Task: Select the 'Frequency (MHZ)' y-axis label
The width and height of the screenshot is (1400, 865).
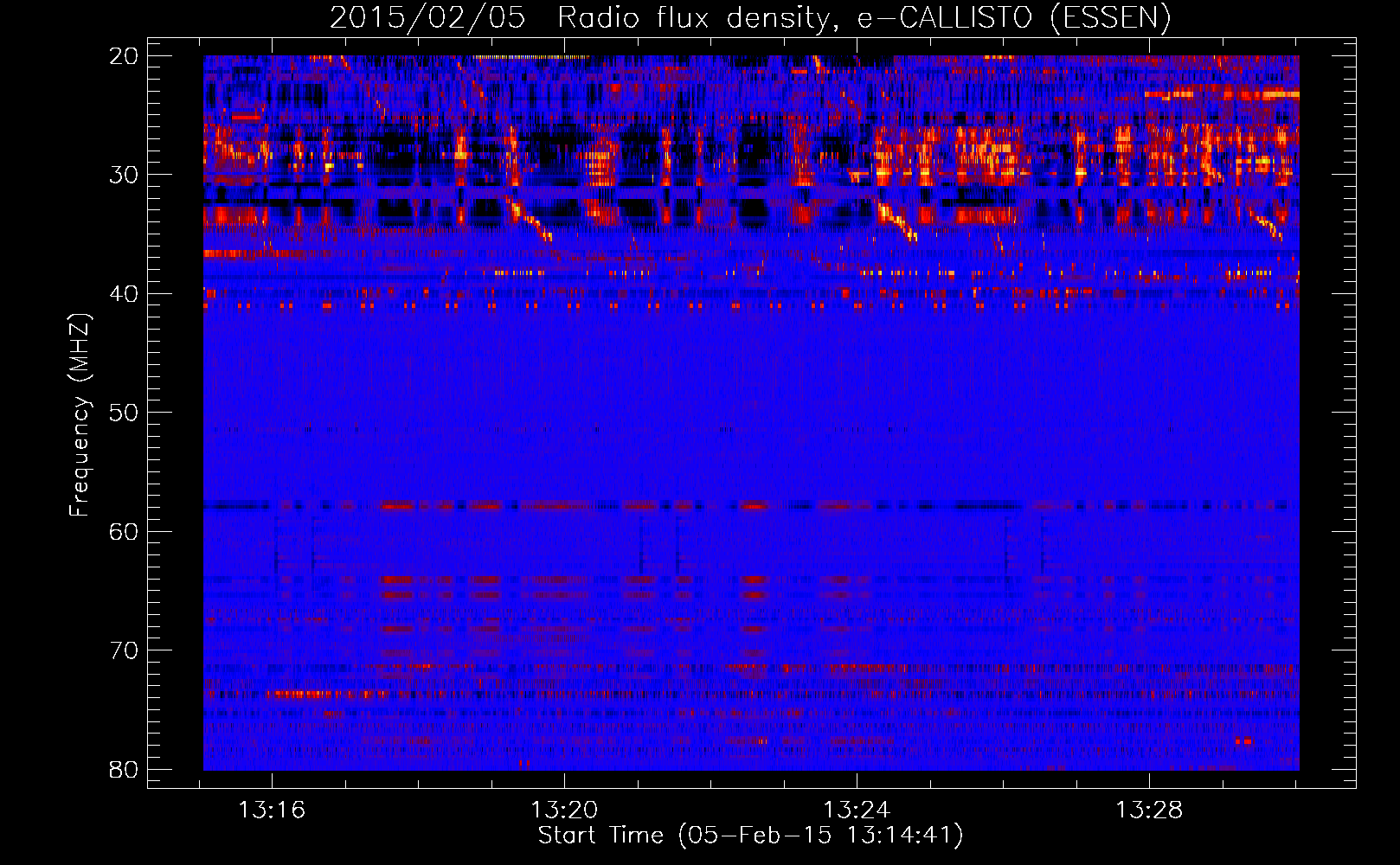Action: [x=79, y=414]
